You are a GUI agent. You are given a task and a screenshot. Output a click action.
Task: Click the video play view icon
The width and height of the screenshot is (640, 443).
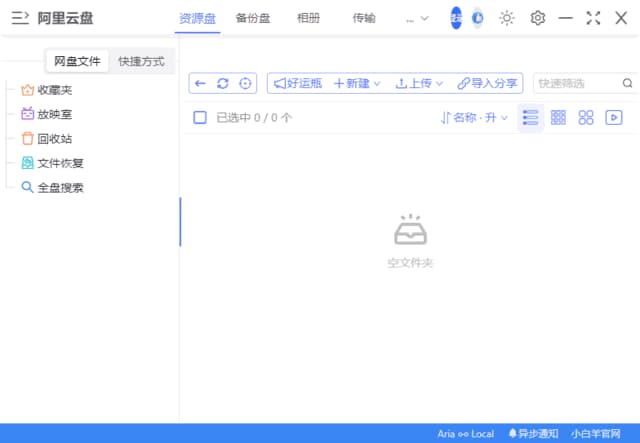pos(614,118)
